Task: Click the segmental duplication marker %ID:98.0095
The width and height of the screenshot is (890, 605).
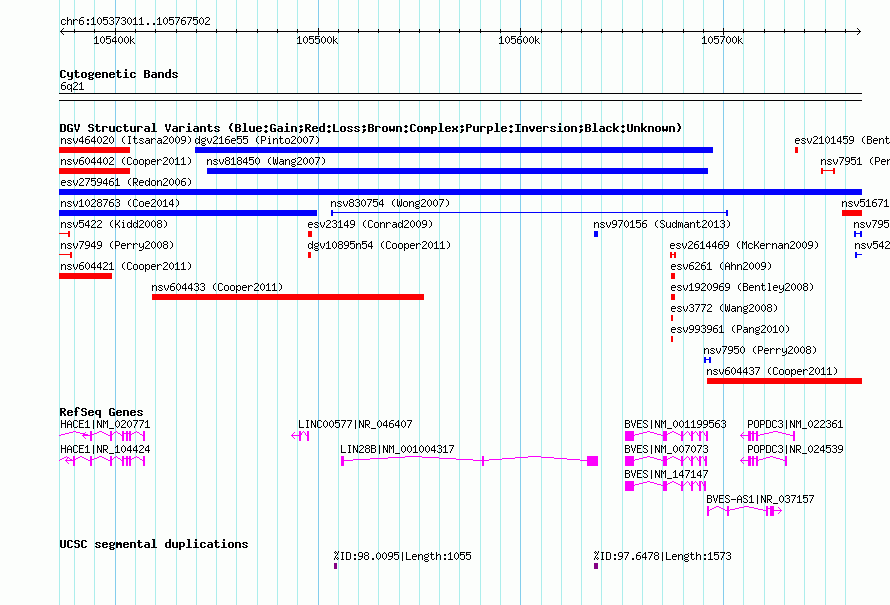Action: coord(335,566)
